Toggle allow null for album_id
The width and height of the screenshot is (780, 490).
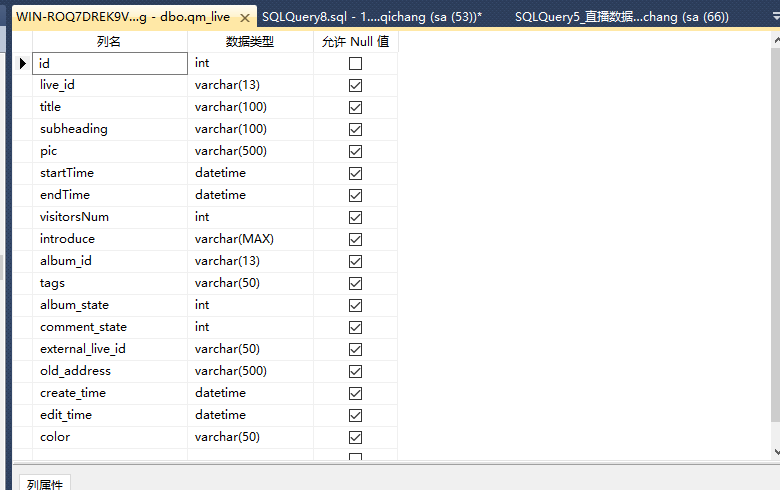tap(355, 261)
